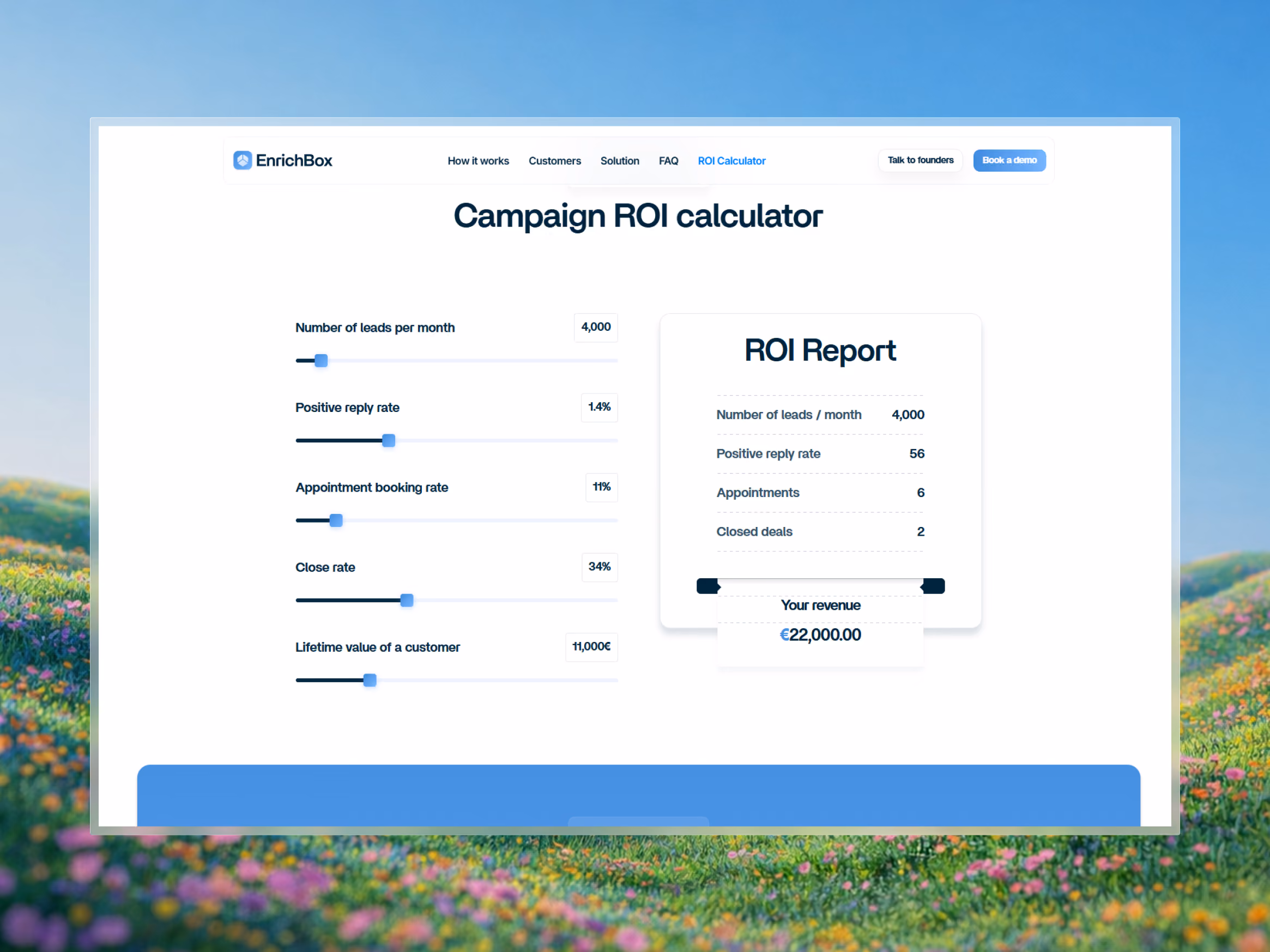This screenshot has width=1270, height=952.
Task: Edit the 11,000€ lifetime value field
Action: pos(591,647)
